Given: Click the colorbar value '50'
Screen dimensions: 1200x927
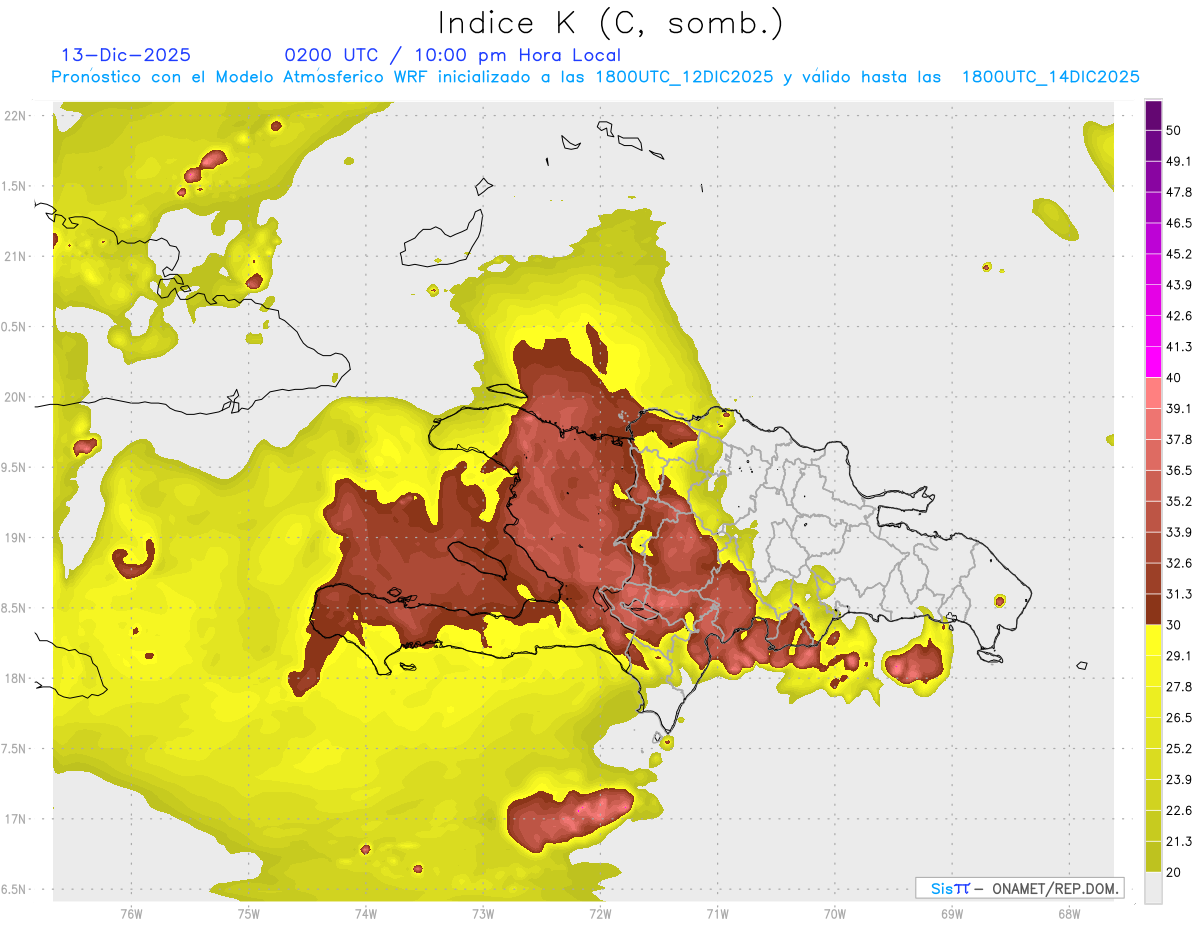Looking at the screenshot, I should coord(1175,130).
